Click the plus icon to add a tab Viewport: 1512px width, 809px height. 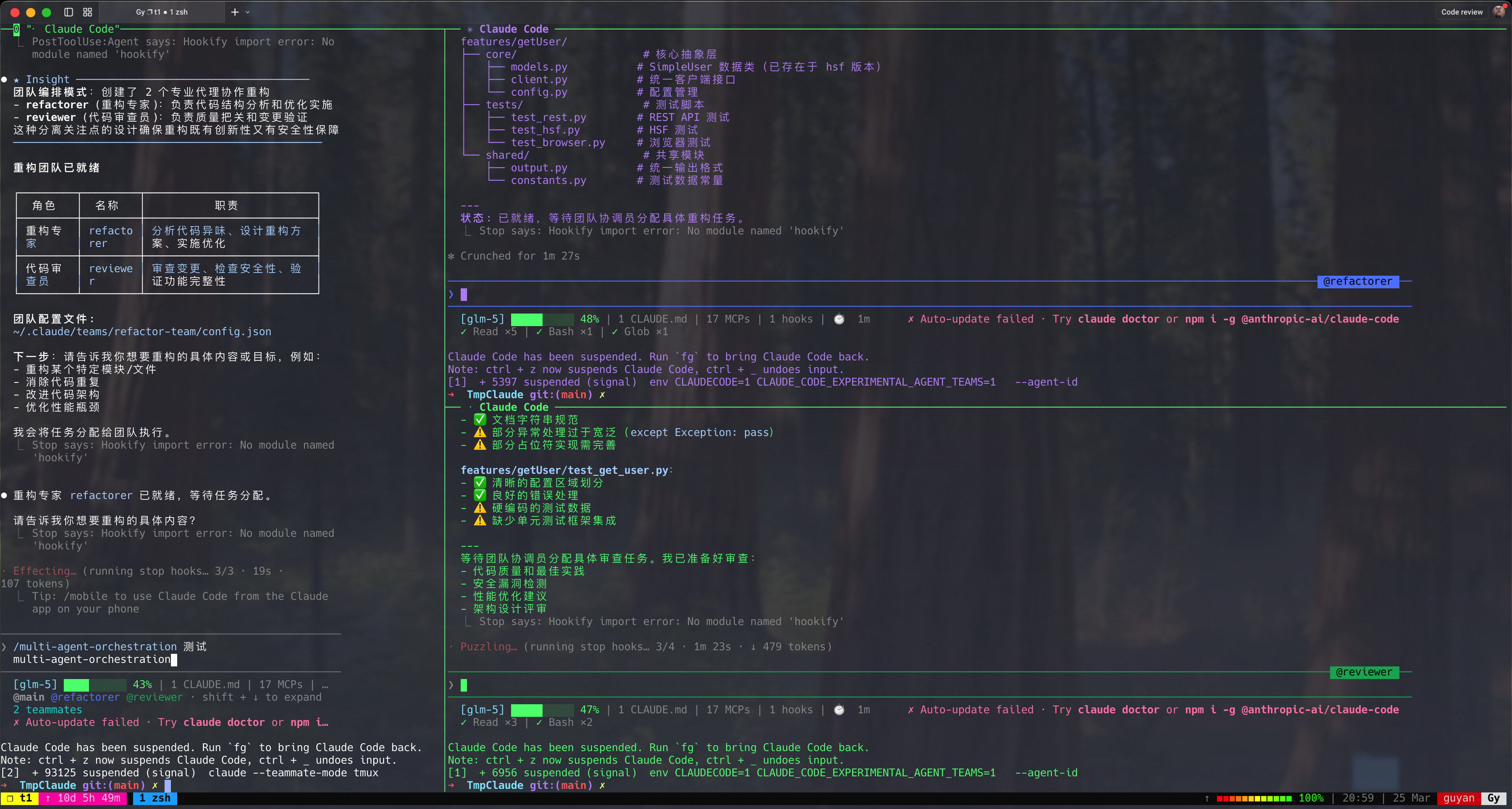[x=235, y=12]
